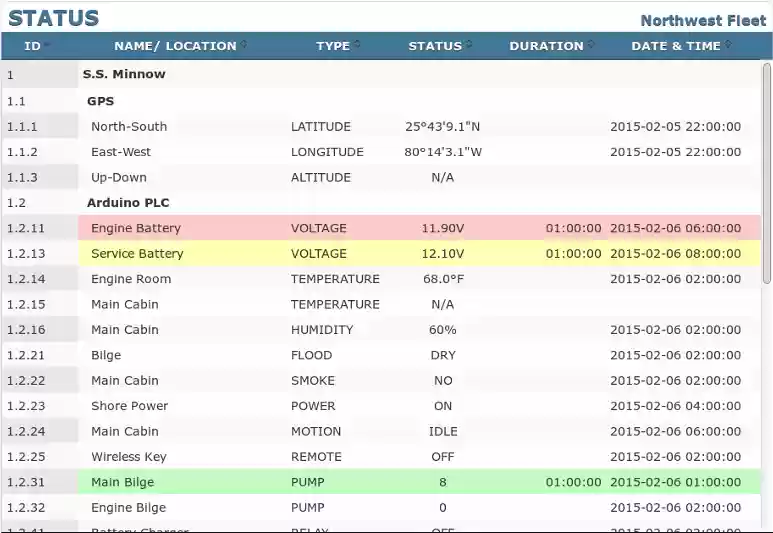The image size is (773, 533).
Task: Click the sort icon beside TYPE header
Action: point(357,45)
